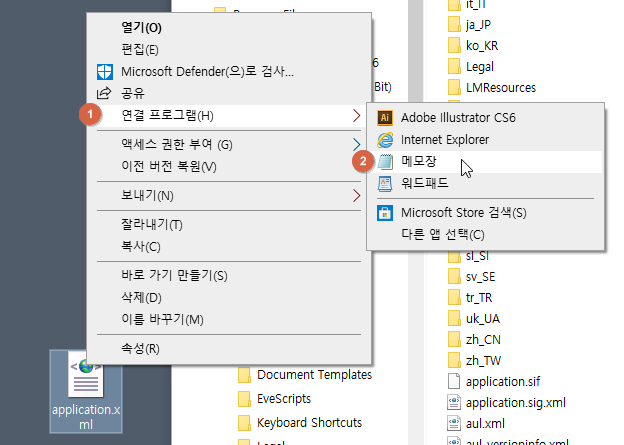Expand the 연결 프로그램(H) submenu arrow
The image size is (624, 445).
[357, 116]
